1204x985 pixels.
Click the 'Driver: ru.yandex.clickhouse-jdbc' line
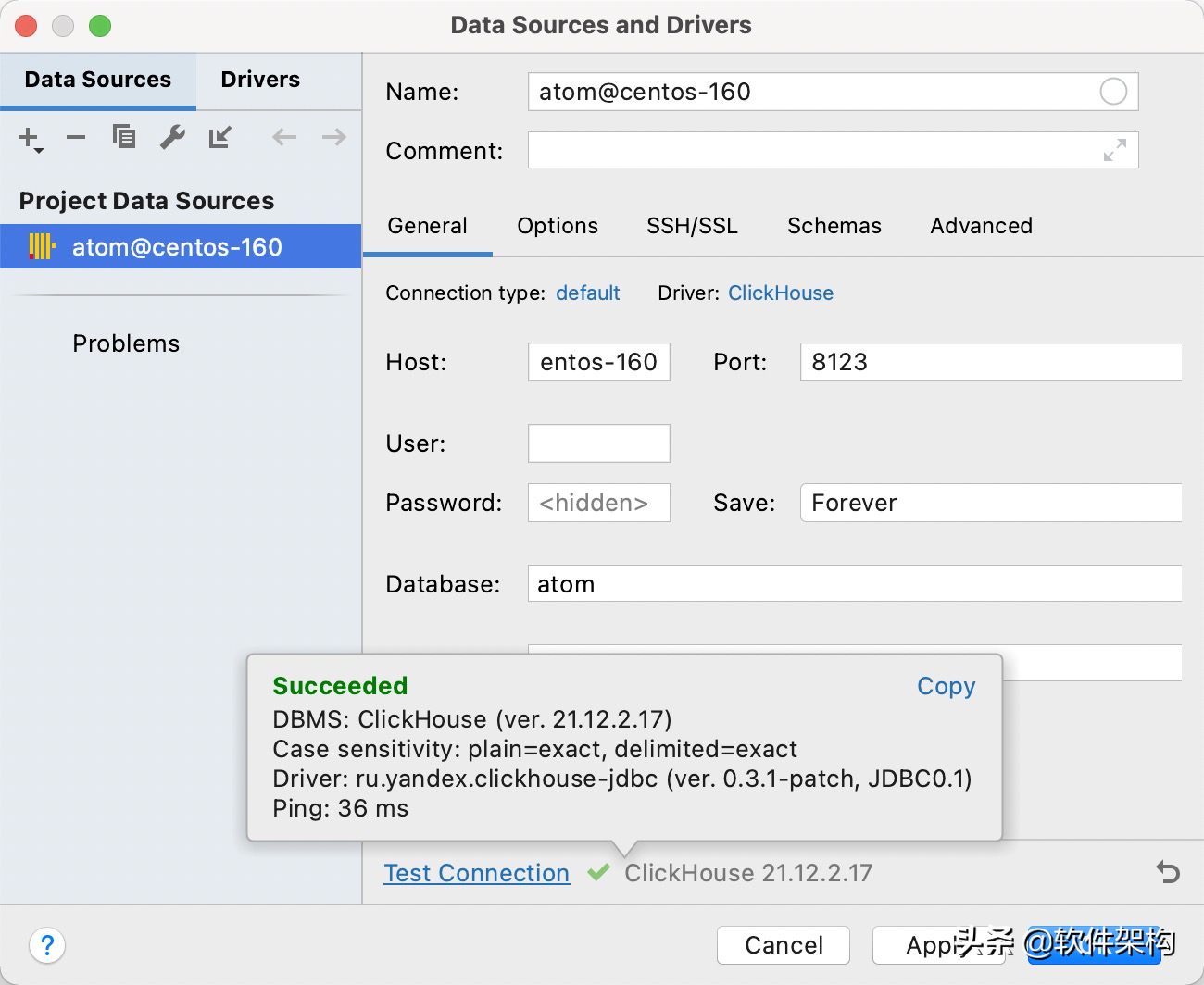pyautogui.click(x=622, y=779)
